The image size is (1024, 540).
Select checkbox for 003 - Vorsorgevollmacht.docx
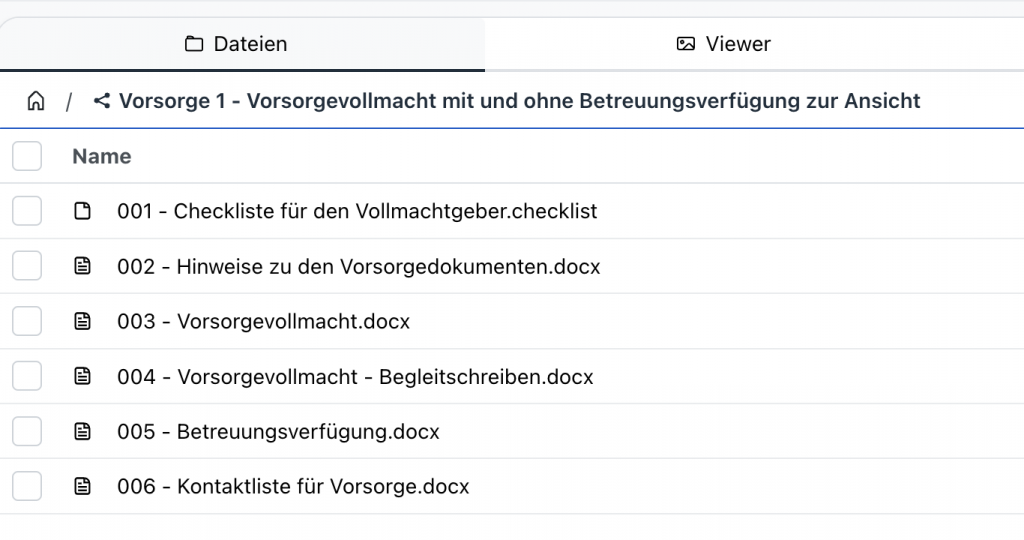coord(27,321)
